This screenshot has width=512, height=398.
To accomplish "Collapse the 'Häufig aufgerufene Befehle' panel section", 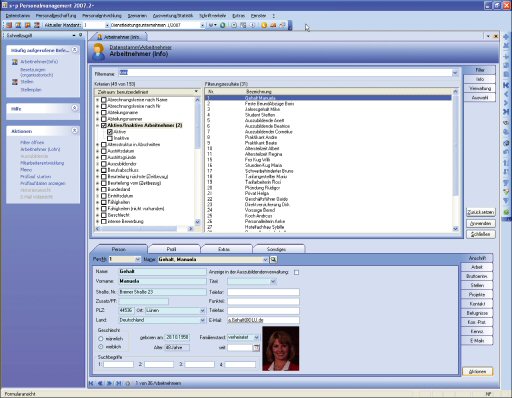I will click(x=75, y=50).
